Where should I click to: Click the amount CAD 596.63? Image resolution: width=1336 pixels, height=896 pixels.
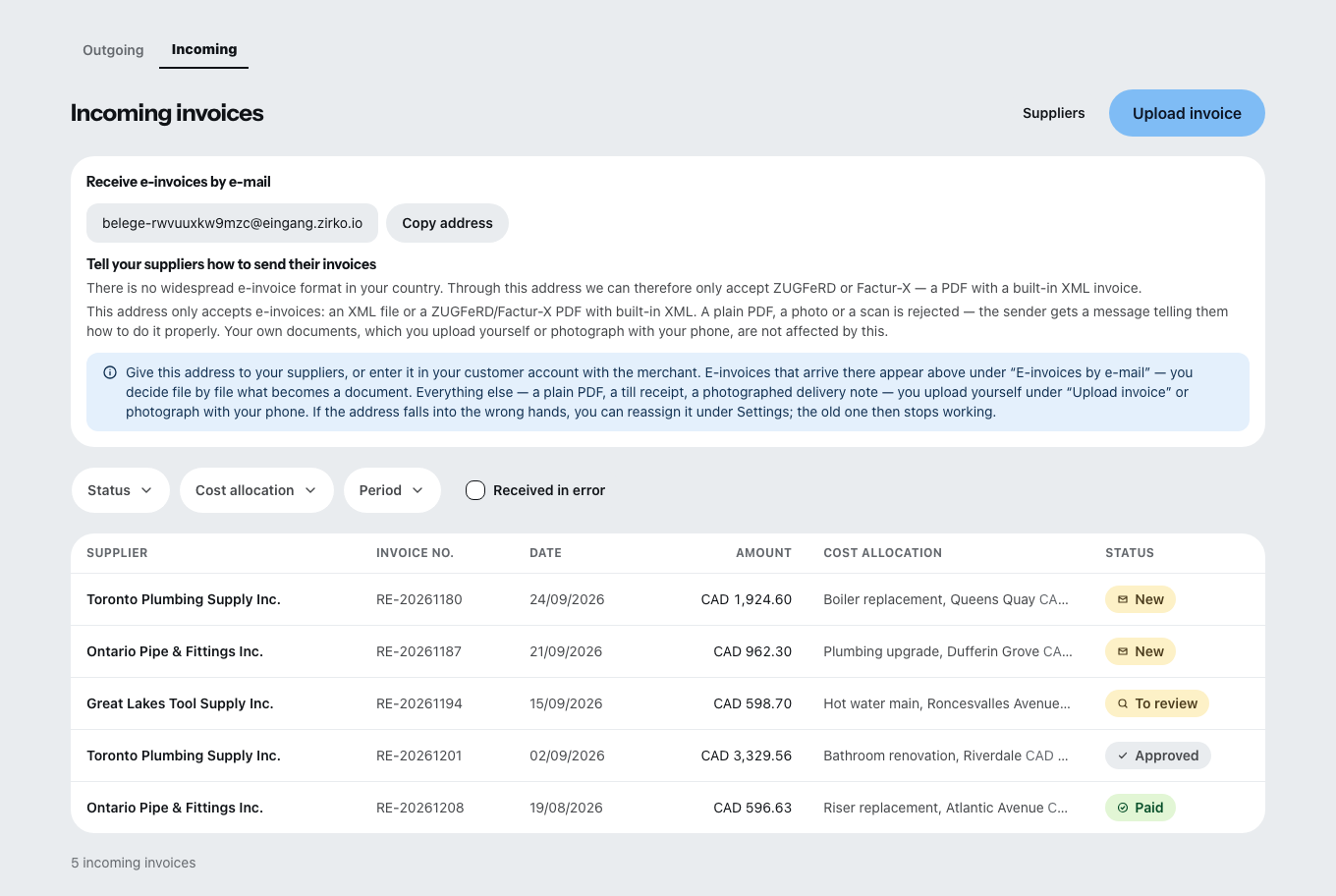click(752, 808)
